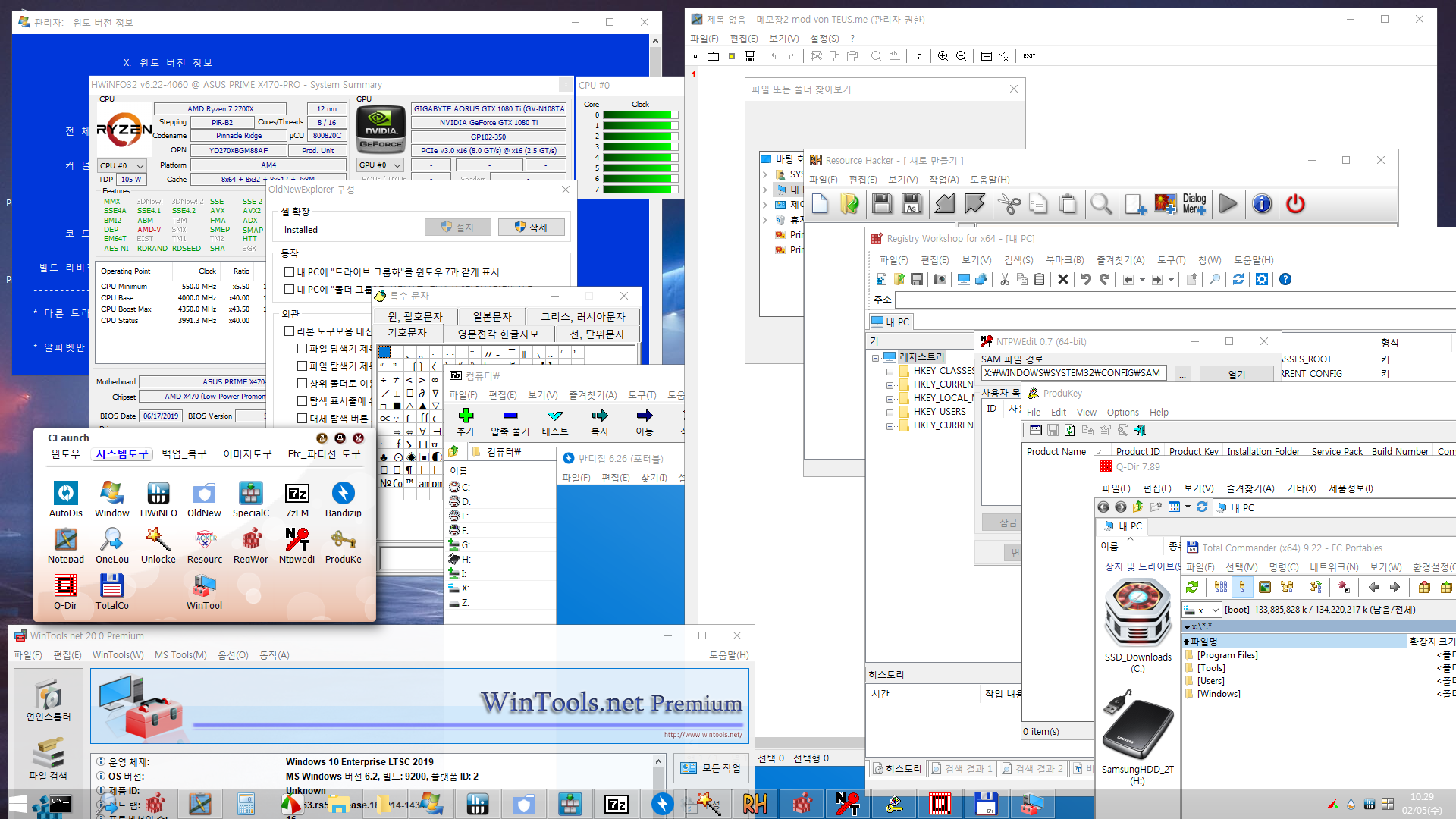Check the folder grouping option in OldNewExplorer
The height and width of the screenshot is (819, 1456).
click(x=289, y=289)
